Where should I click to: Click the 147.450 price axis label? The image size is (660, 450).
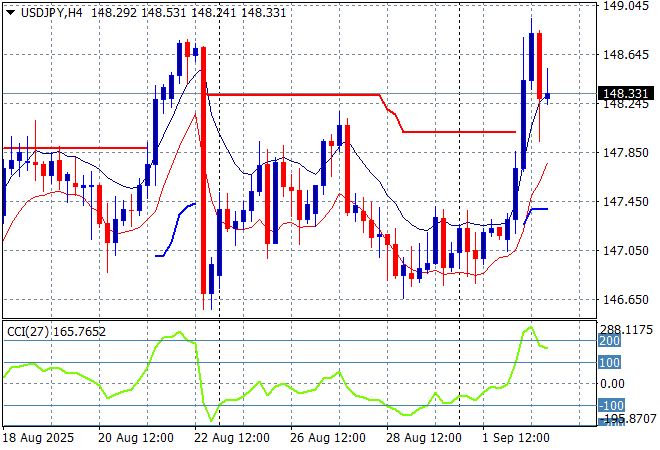(626, 202)
